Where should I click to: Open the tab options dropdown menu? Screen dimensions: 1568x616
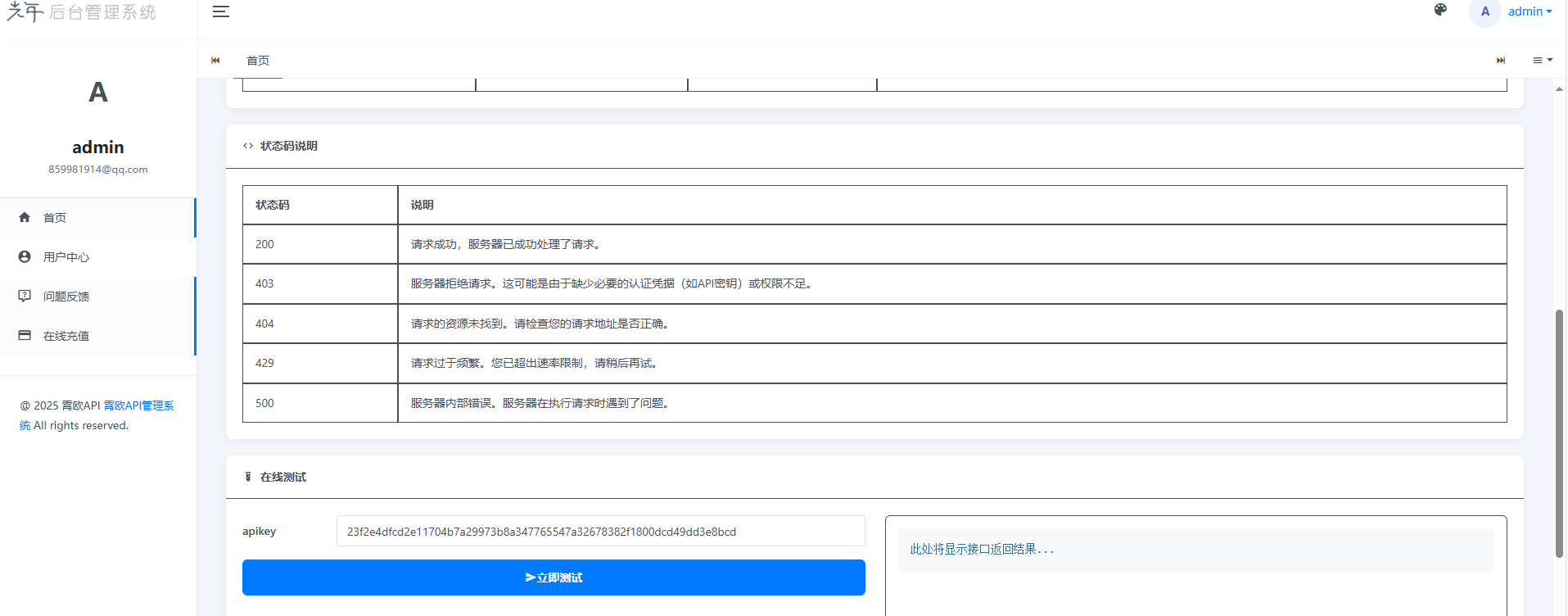[1543, 60]
